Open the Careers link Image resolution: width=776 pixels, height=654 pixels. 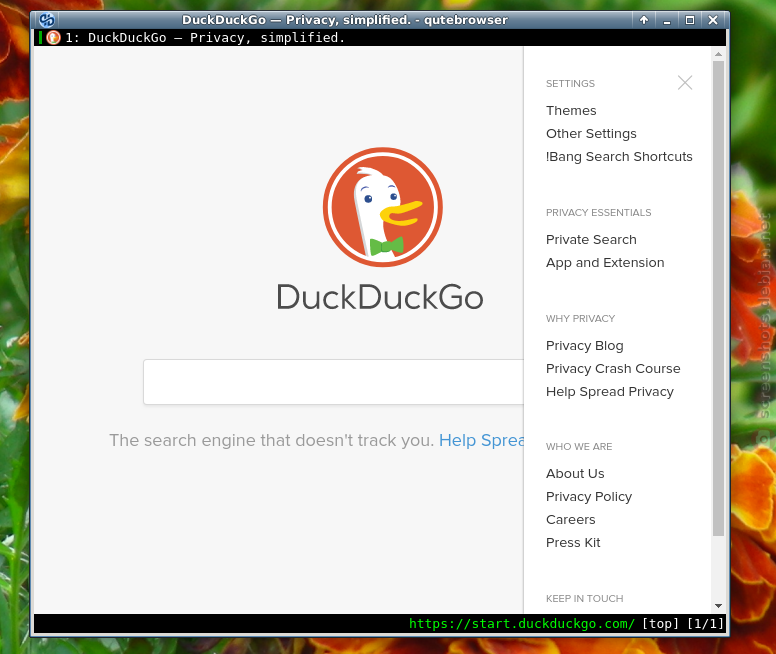(x=570, y=520)
